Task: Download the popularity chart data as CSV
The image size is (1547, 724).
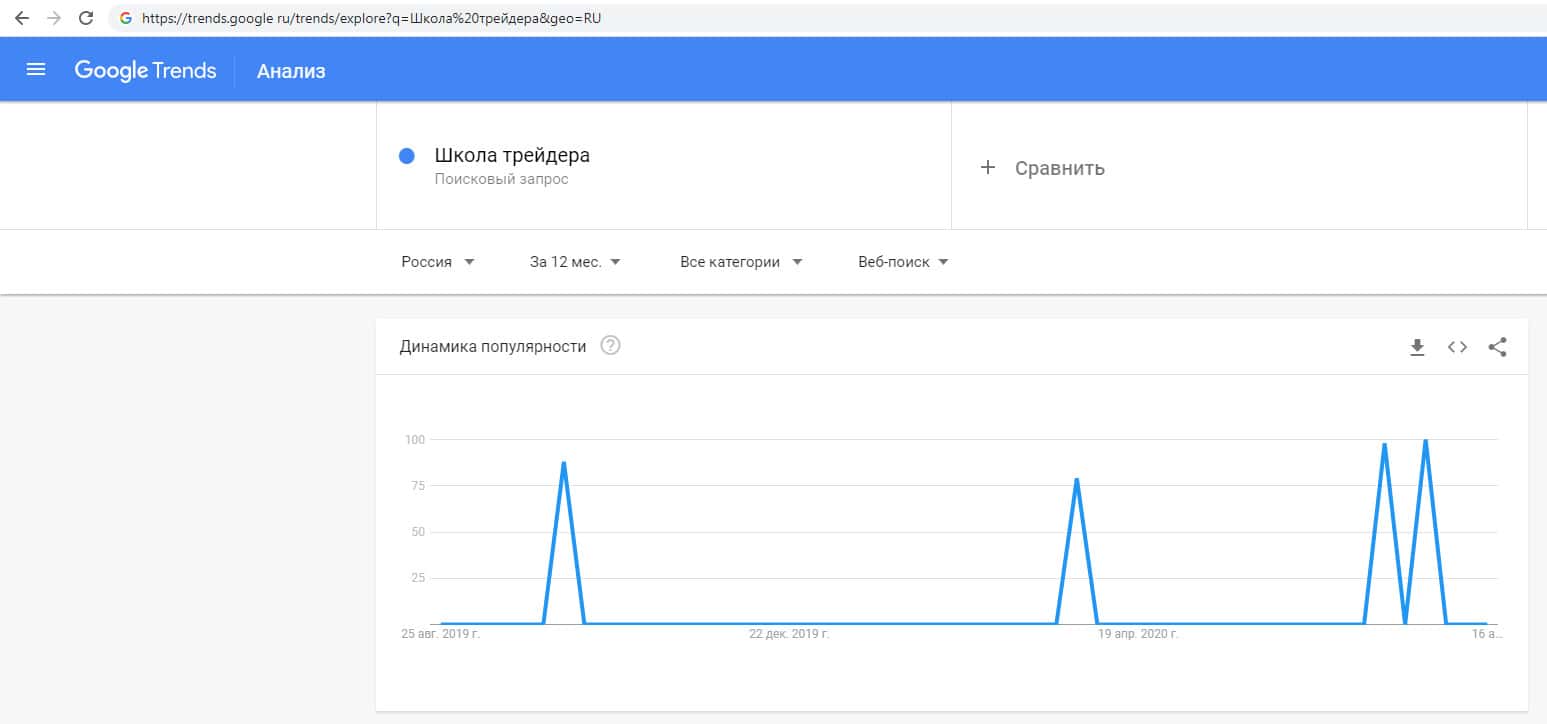Action: pyautogui.click(x=1417, y=347)
